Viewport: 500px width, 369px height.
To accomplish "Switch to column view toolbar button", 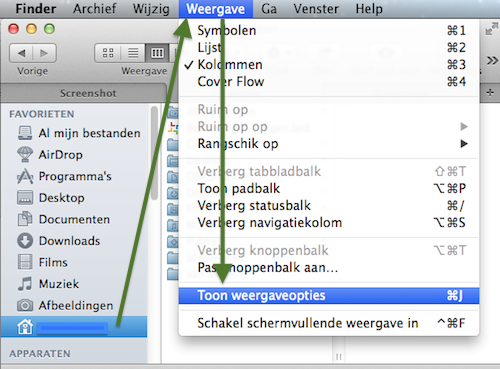I will pos(157,53).
